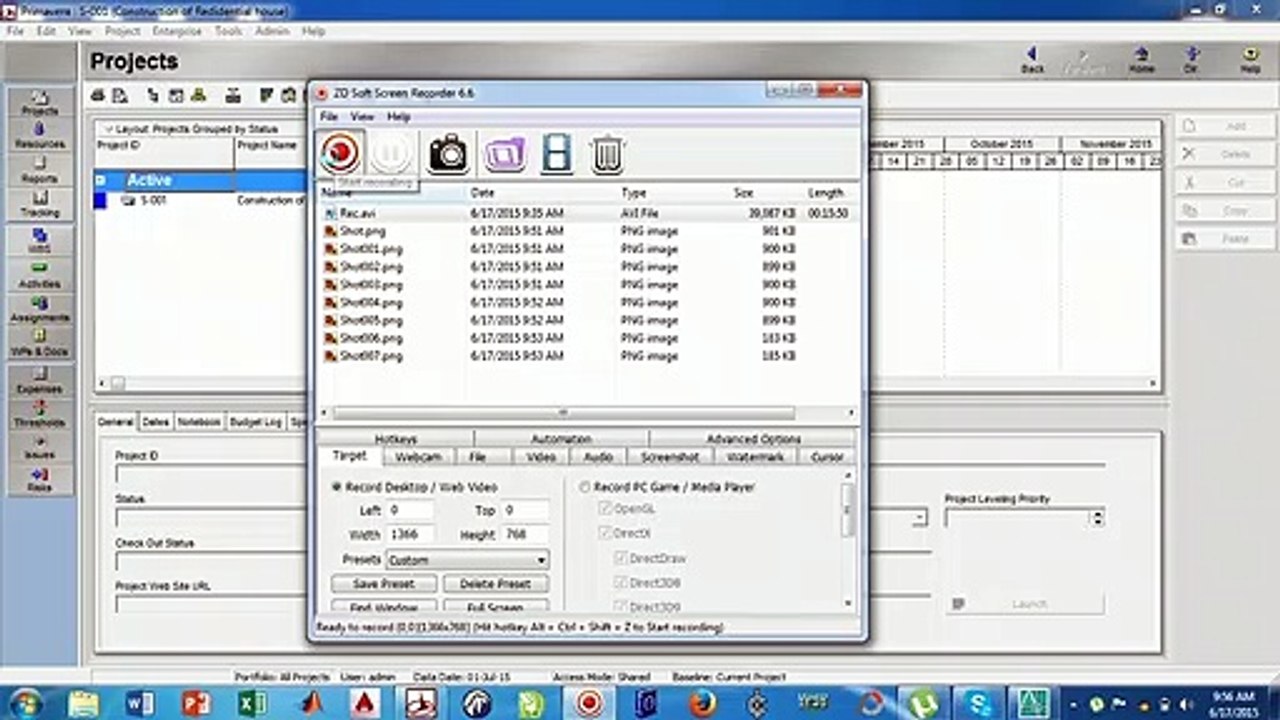1280x720 pixels.
Task: Click the Full Screen button
Action: [496, 607]
